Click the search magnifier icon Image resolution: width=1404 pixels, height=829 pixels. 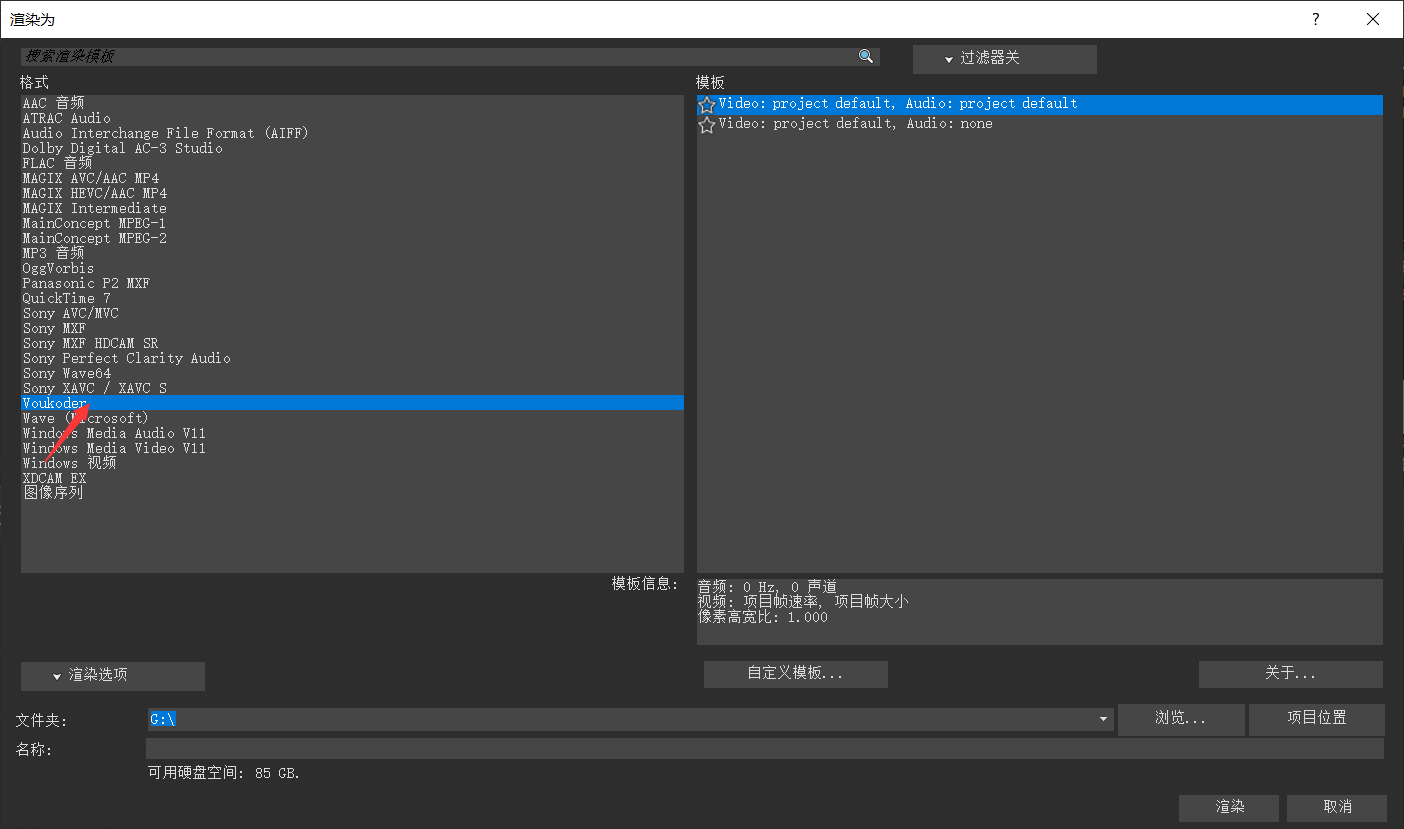pyautogui.click(x=866, y=57)
